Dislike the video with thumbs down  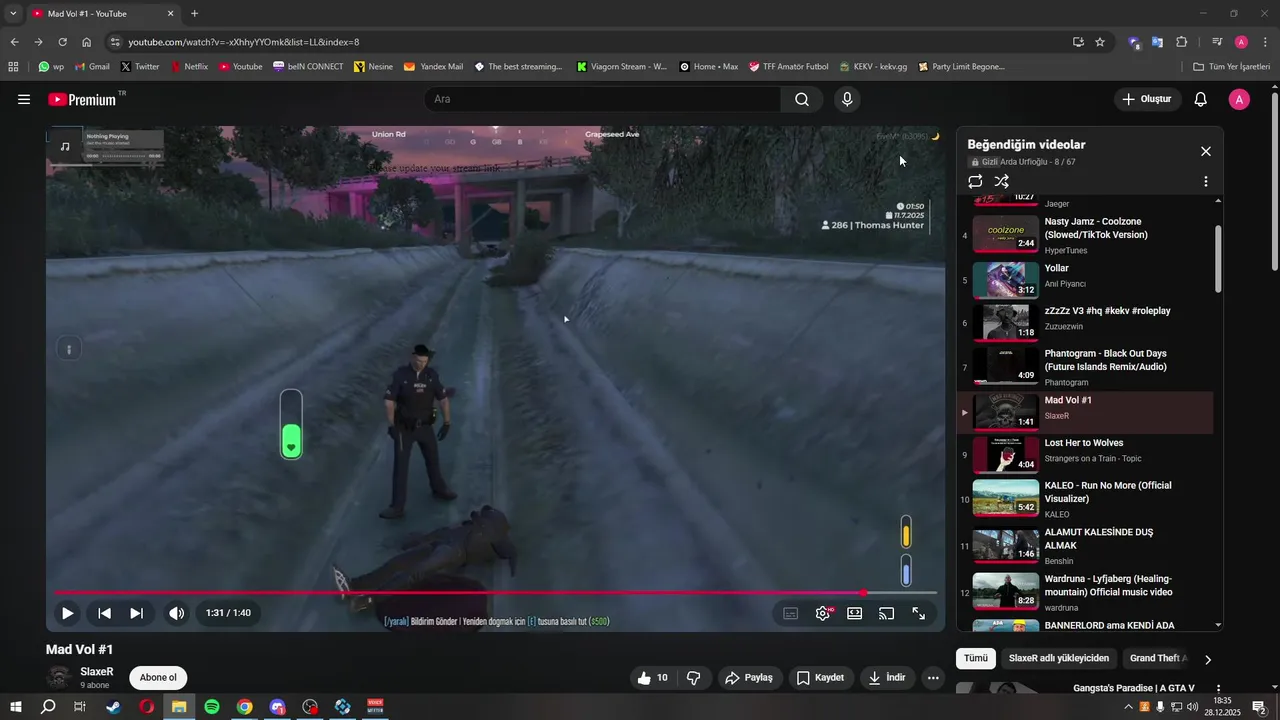coord(694,678)
